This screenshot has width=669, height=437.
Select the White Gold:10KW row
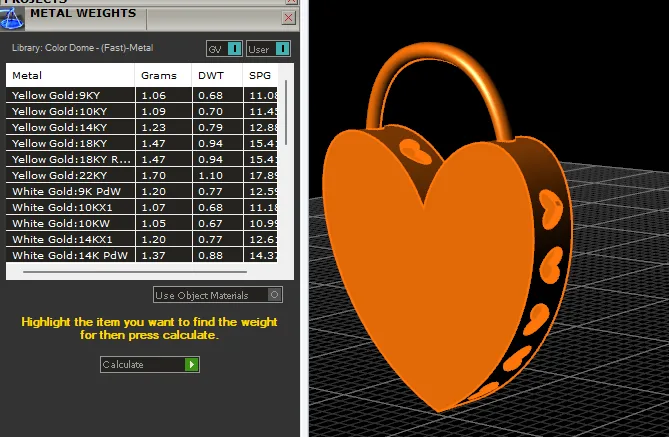click(142, 223)
